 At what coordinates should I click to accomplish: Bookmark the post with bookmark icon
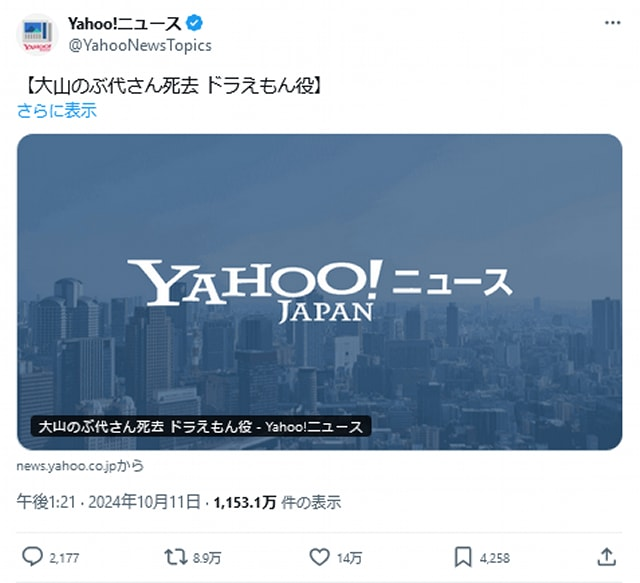pos(463,557)
